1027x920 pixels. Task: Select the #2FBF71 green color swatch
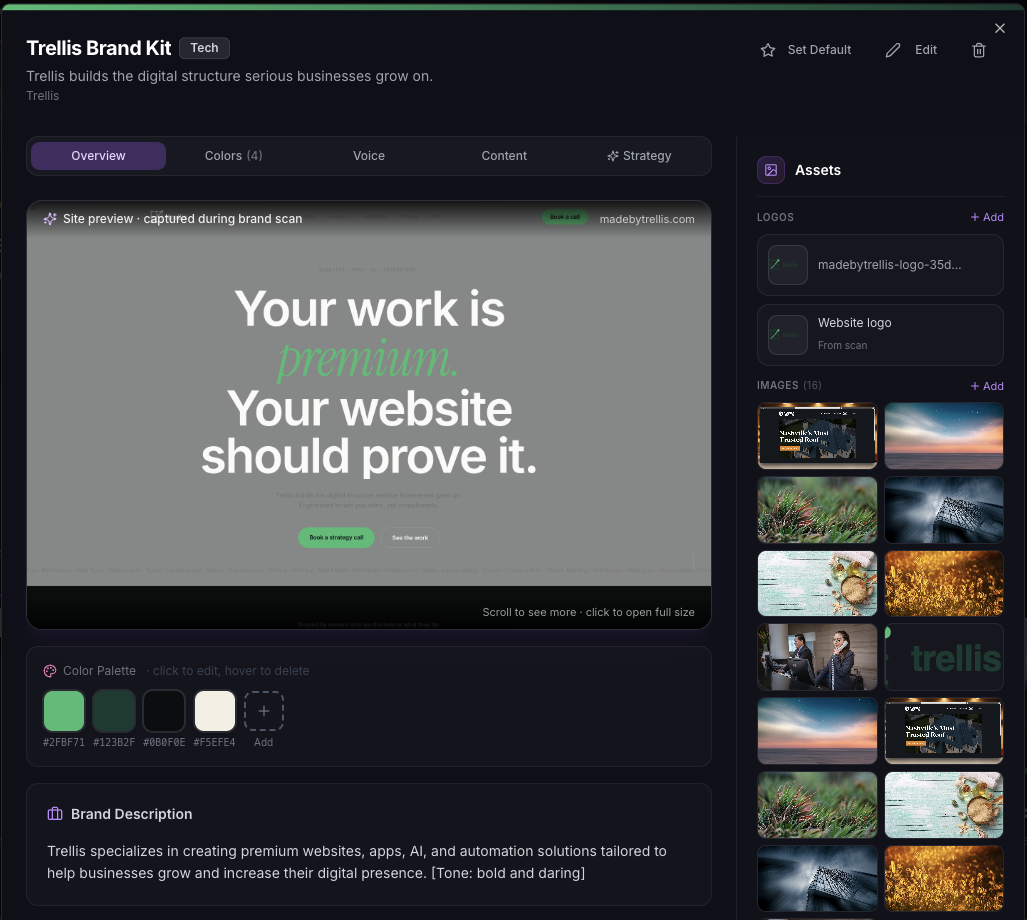(x=64, y=710)
